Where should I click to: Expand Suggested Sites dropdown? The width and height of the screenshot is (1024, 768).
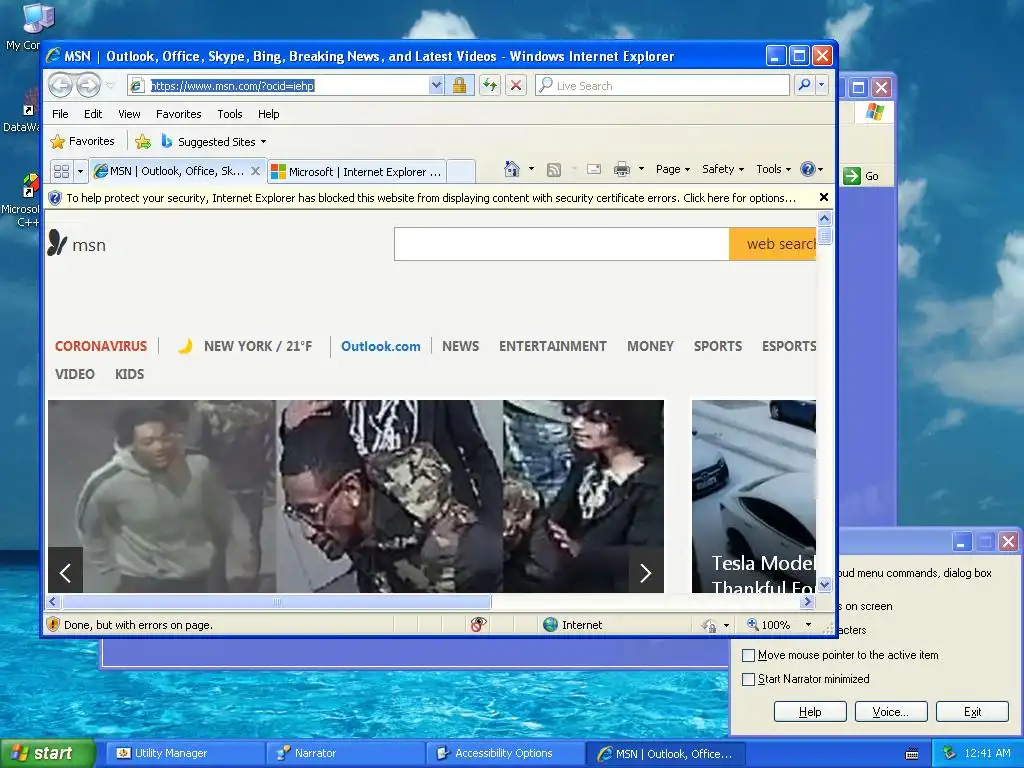[x=263, y=142]
